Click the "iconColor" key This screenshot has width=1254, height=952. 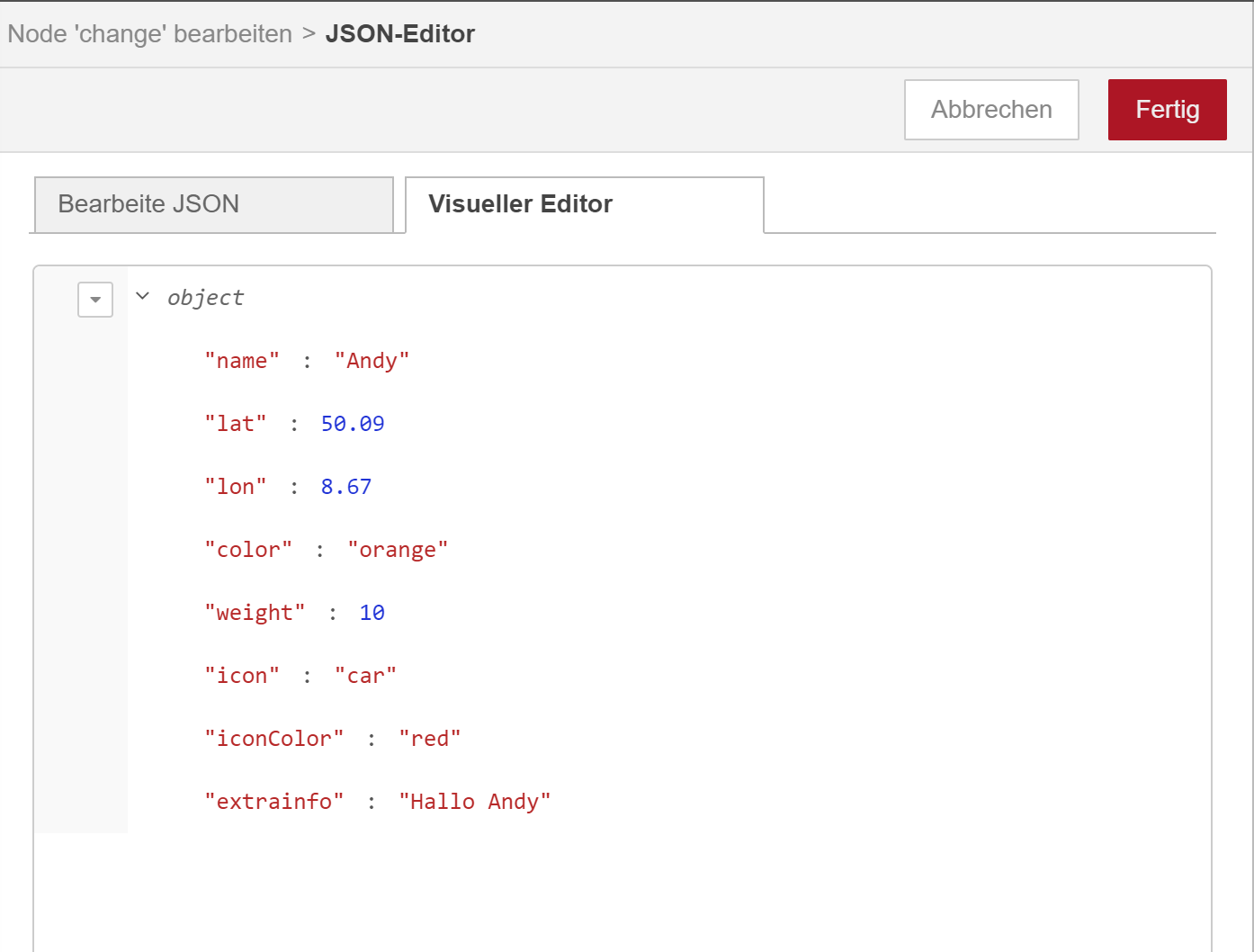pyautogui.click(x=274, y=739)
